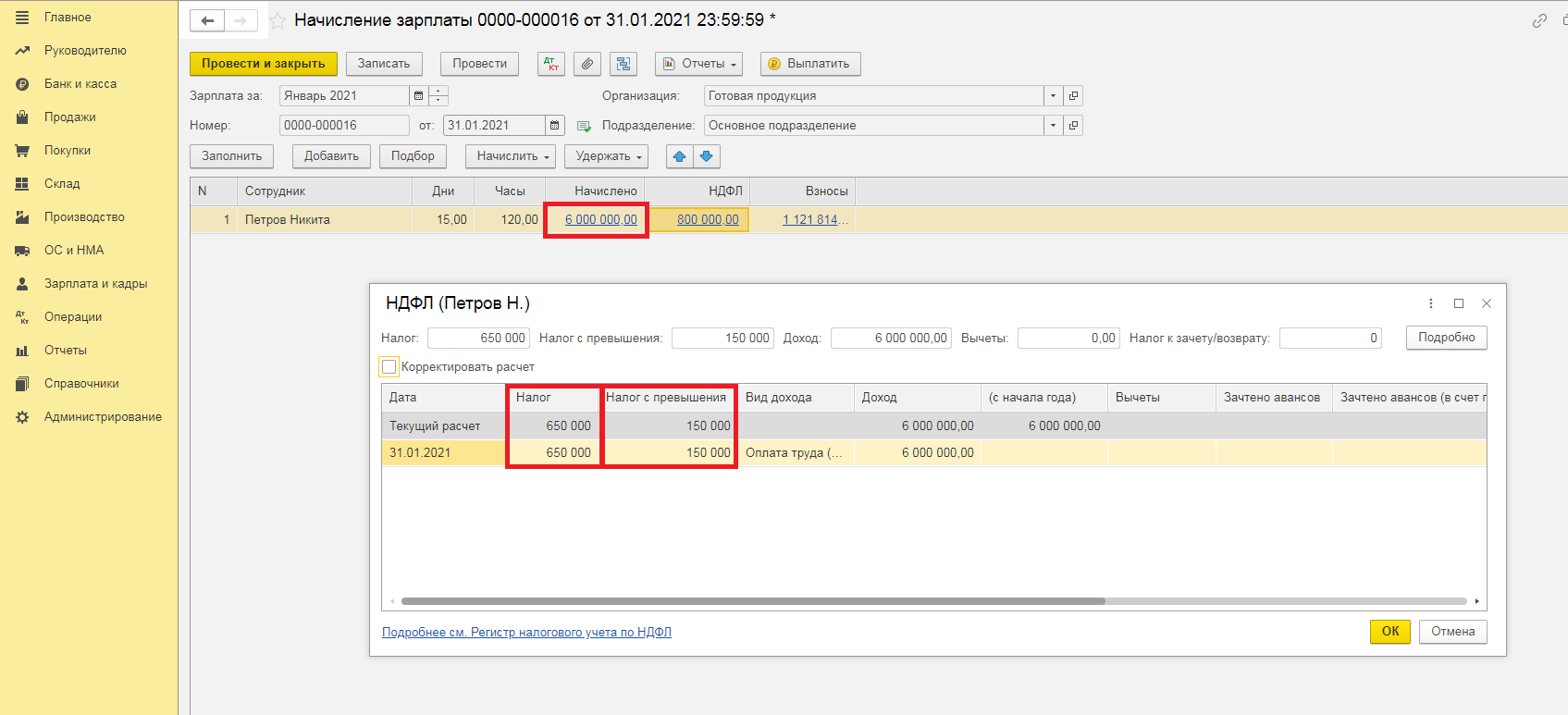Open the Администрирование section
1568x715 pixels.
103,417
